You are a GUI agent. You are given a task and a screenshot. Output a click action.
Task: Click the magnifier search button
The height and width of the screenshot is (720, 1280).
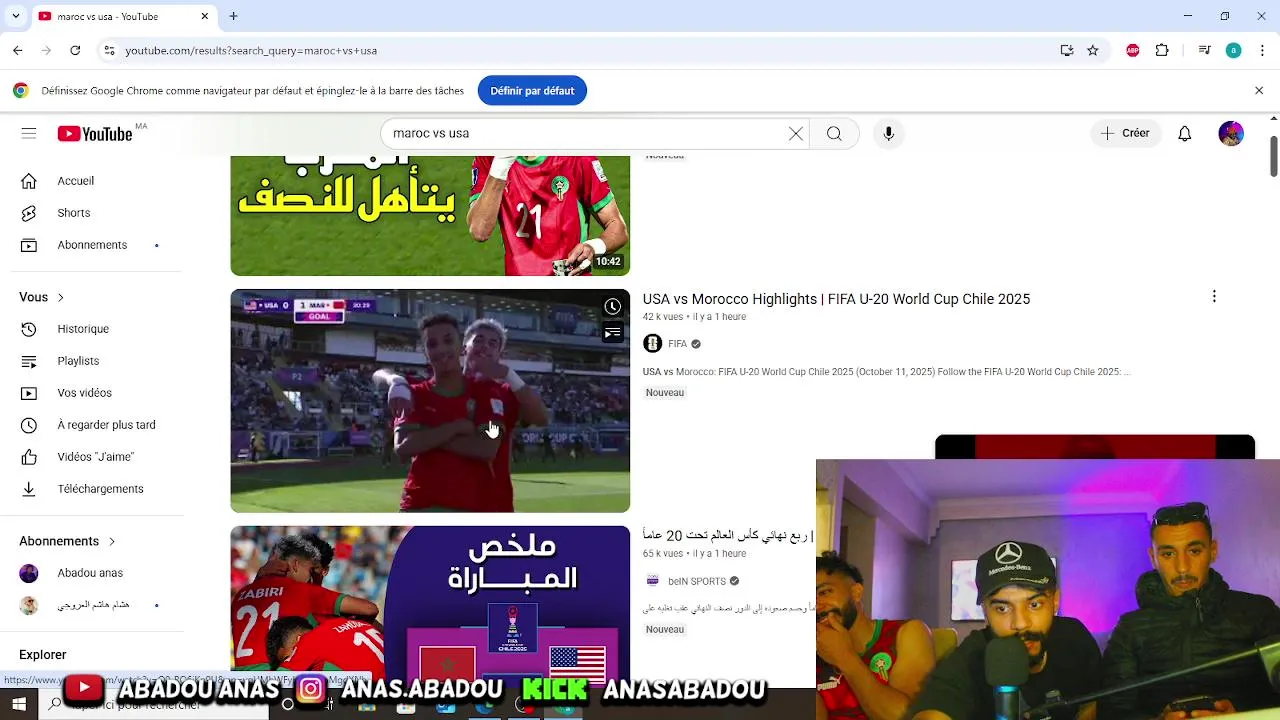click(x=834, y=133)
